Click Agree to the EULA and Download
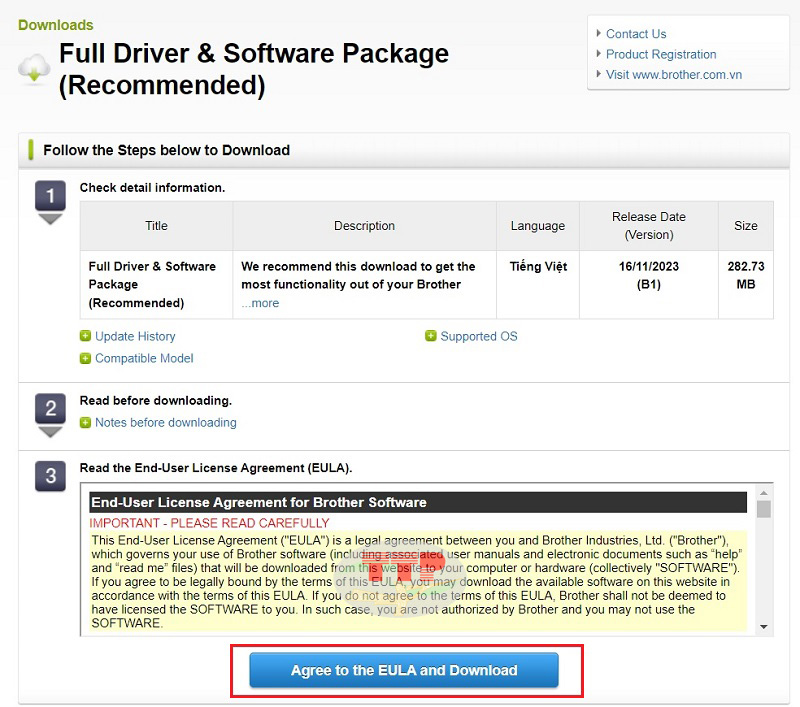The height and width of the screenshot is (707, 800). 404,670
